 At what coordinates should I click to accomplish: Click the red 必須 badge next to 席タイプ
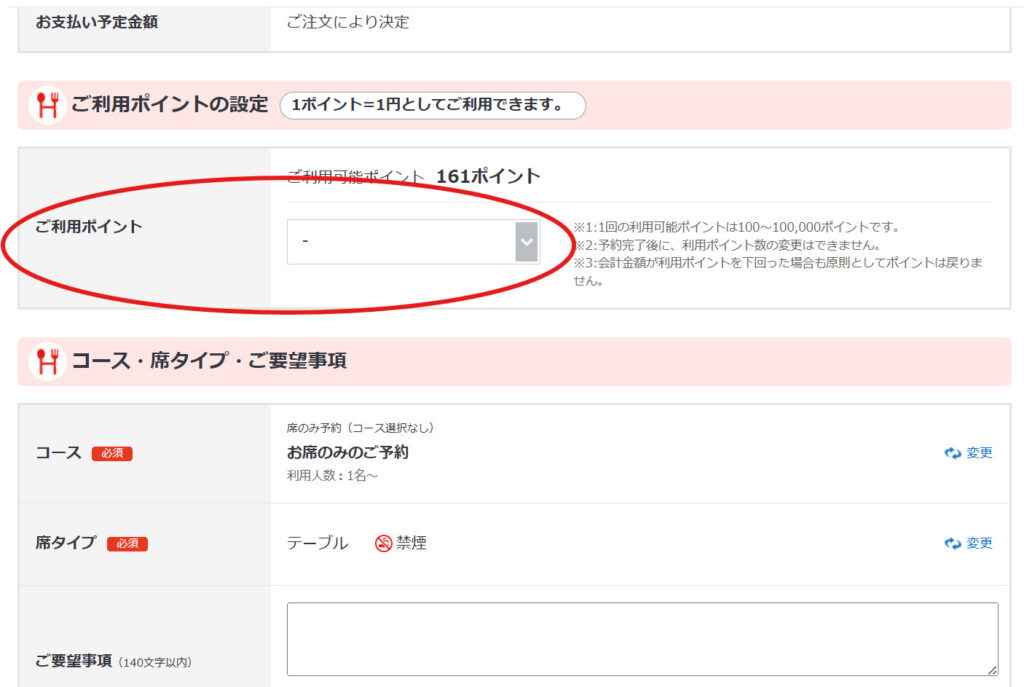127,544
